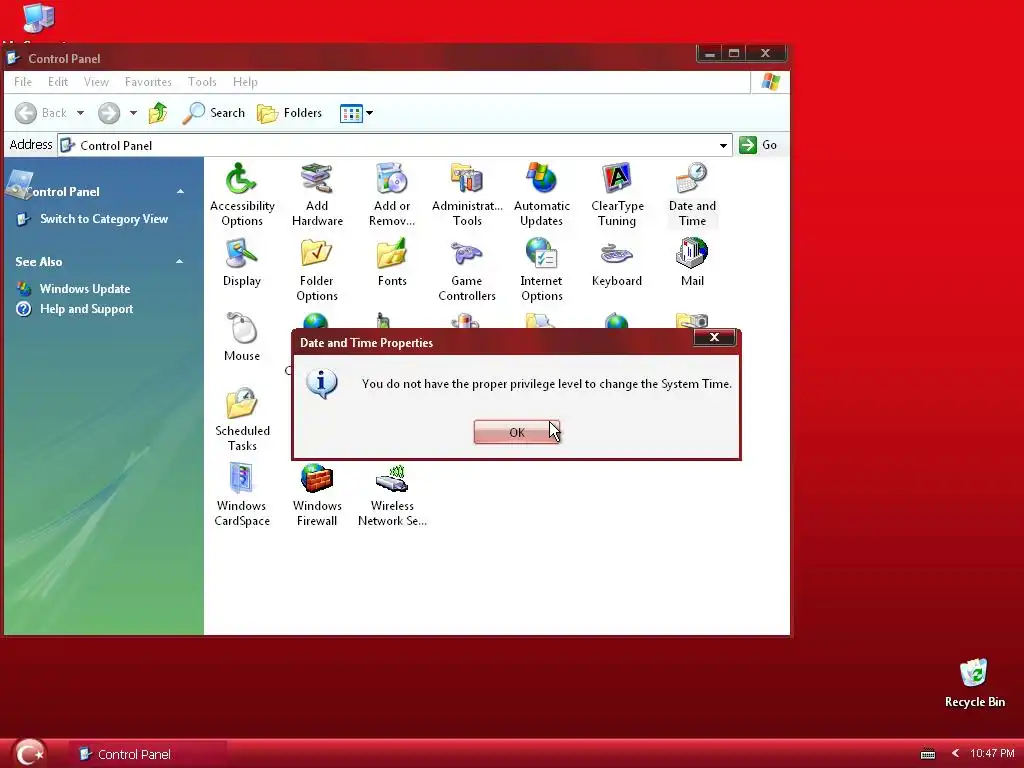Click the Back navigation button
Screen dimensions: 1024x768
[41, 113]
